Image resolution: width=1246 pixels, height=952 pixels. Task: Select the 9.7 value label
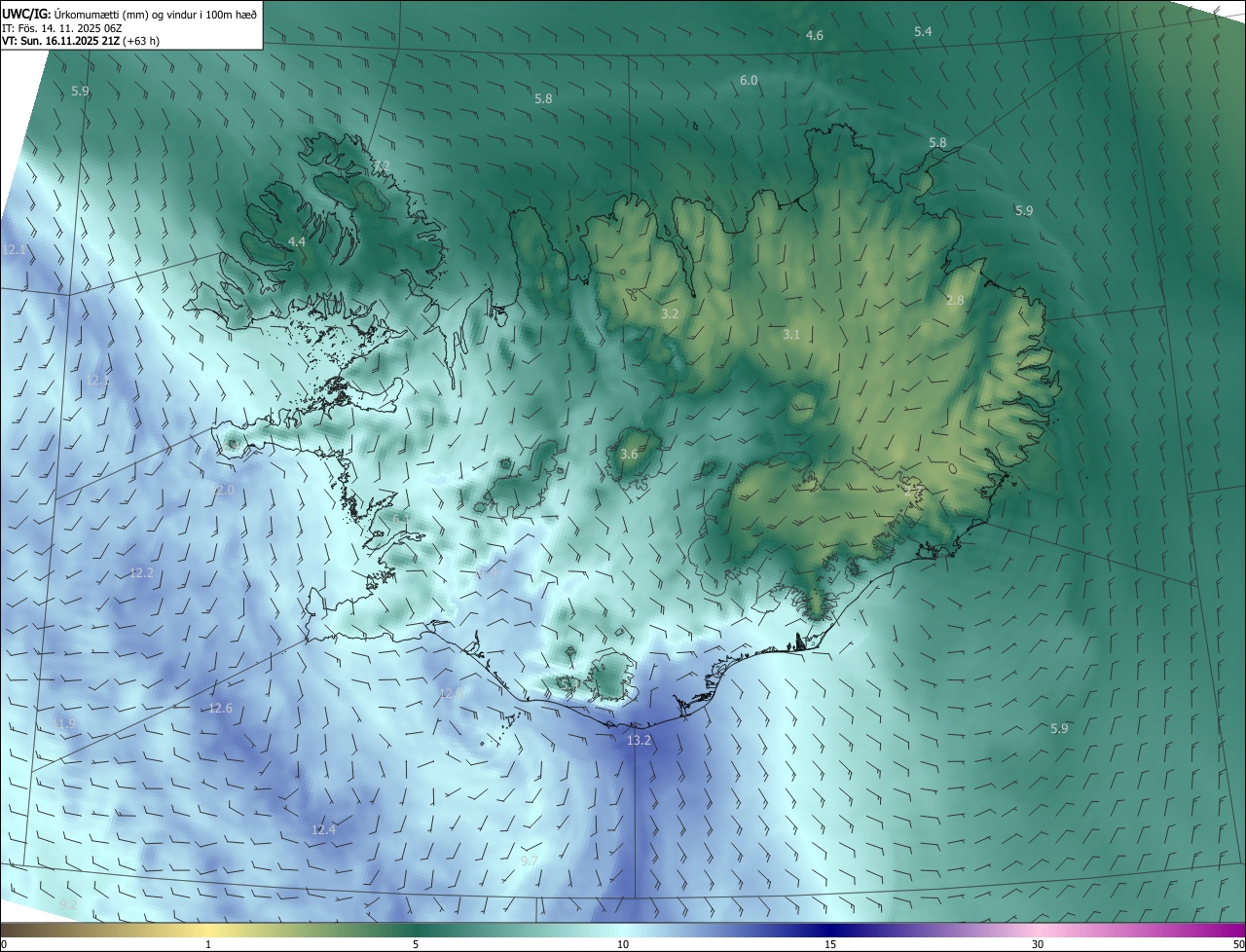coord(530,861)
